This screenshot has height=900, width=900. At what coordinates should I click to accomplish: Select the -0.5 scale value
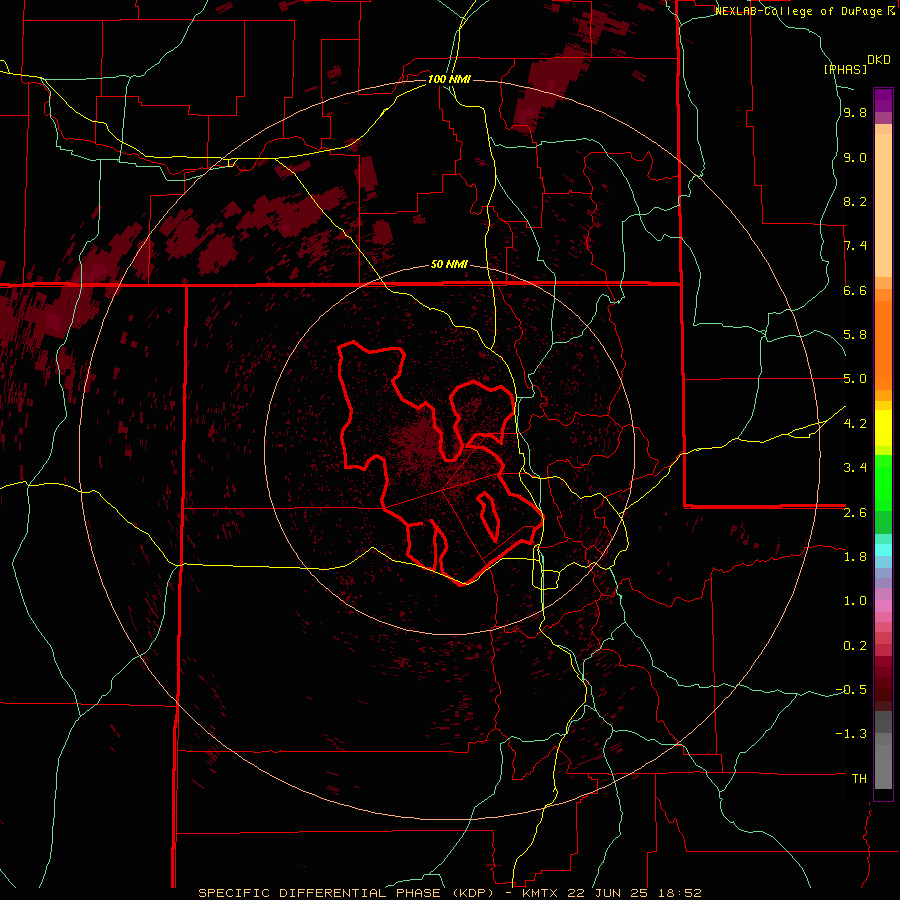click(851, 690)
